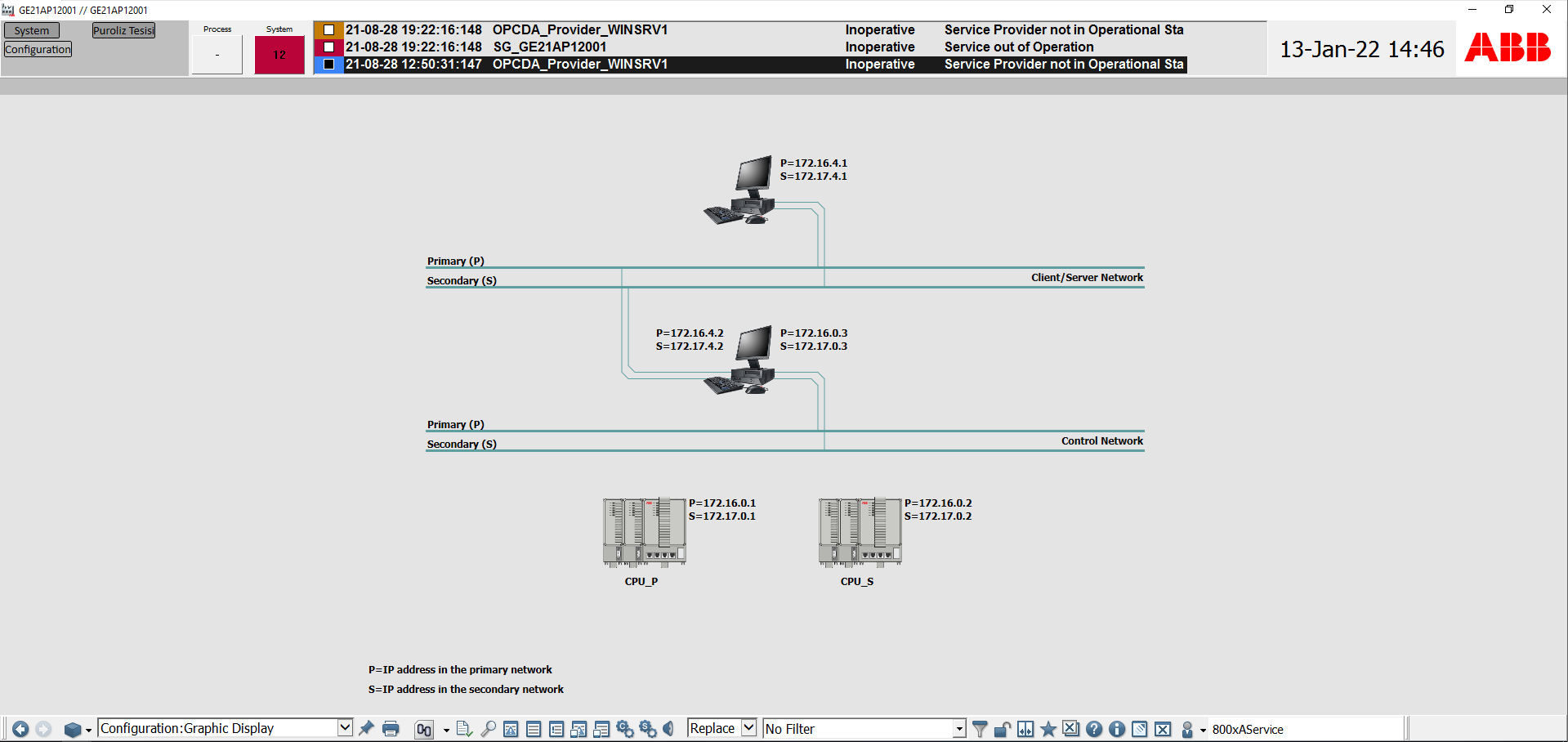Click the CPU_P controller image
This screenshot has width=1568, height=742.
644,532
